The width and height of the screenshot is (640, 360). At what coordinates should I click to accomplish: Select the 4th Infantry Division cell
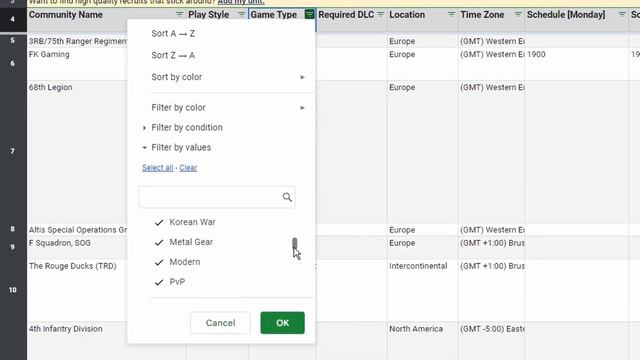[x=77, y=341]
